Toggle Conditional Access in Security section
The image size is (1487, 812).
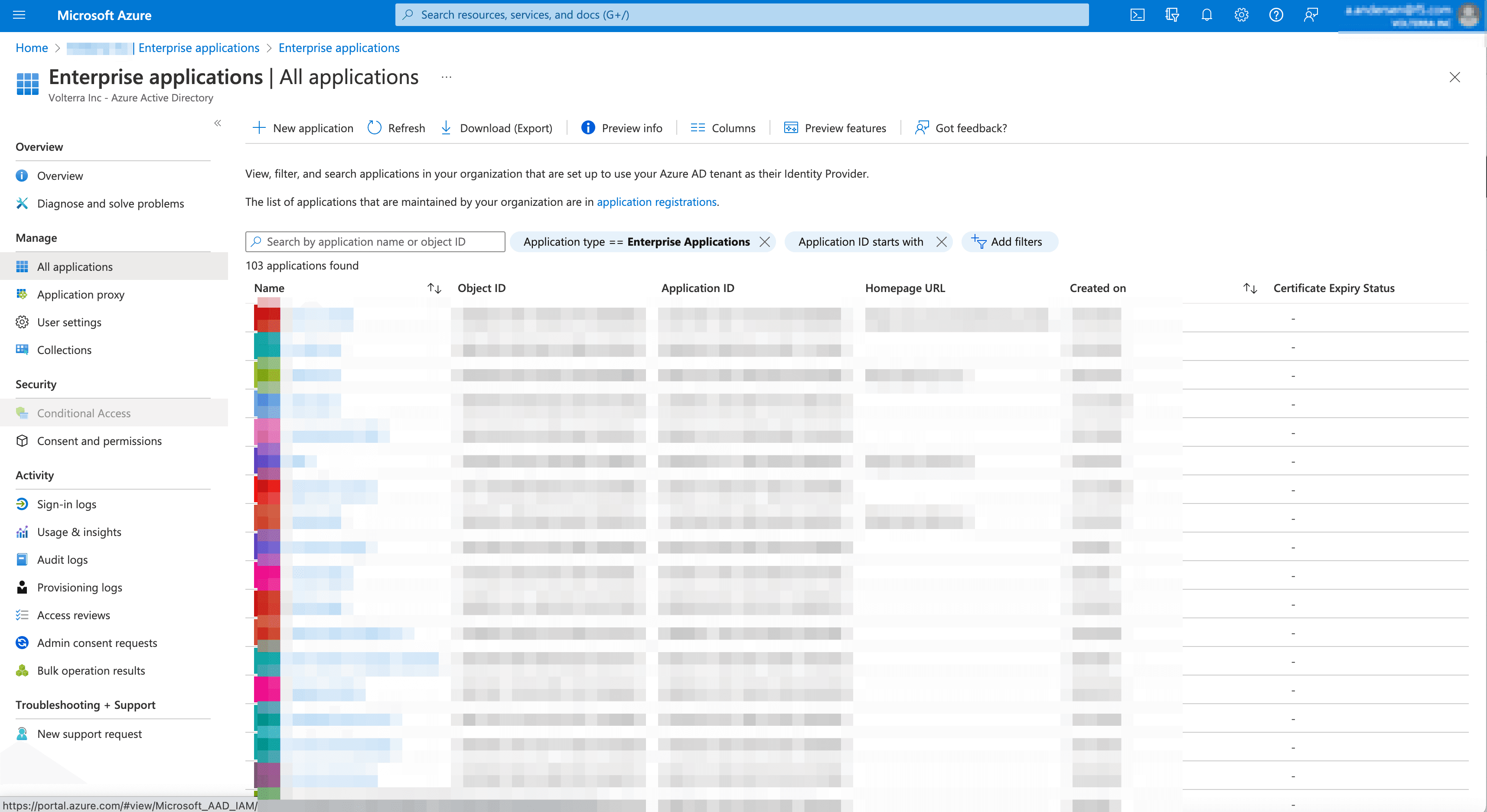pos(85,412)
